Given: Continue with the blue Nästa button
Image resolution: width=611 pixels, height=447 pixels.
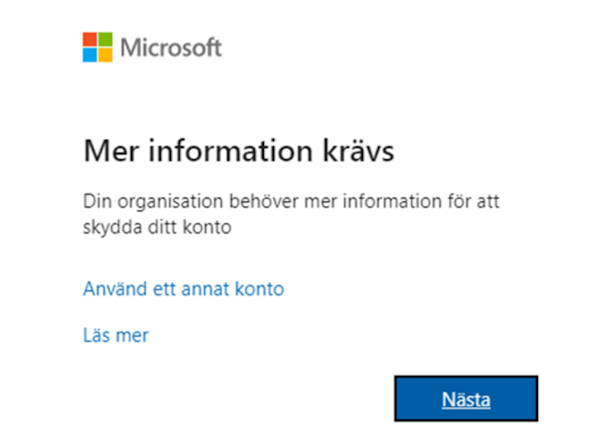Looking at the screenshot, I should (466, 398).
